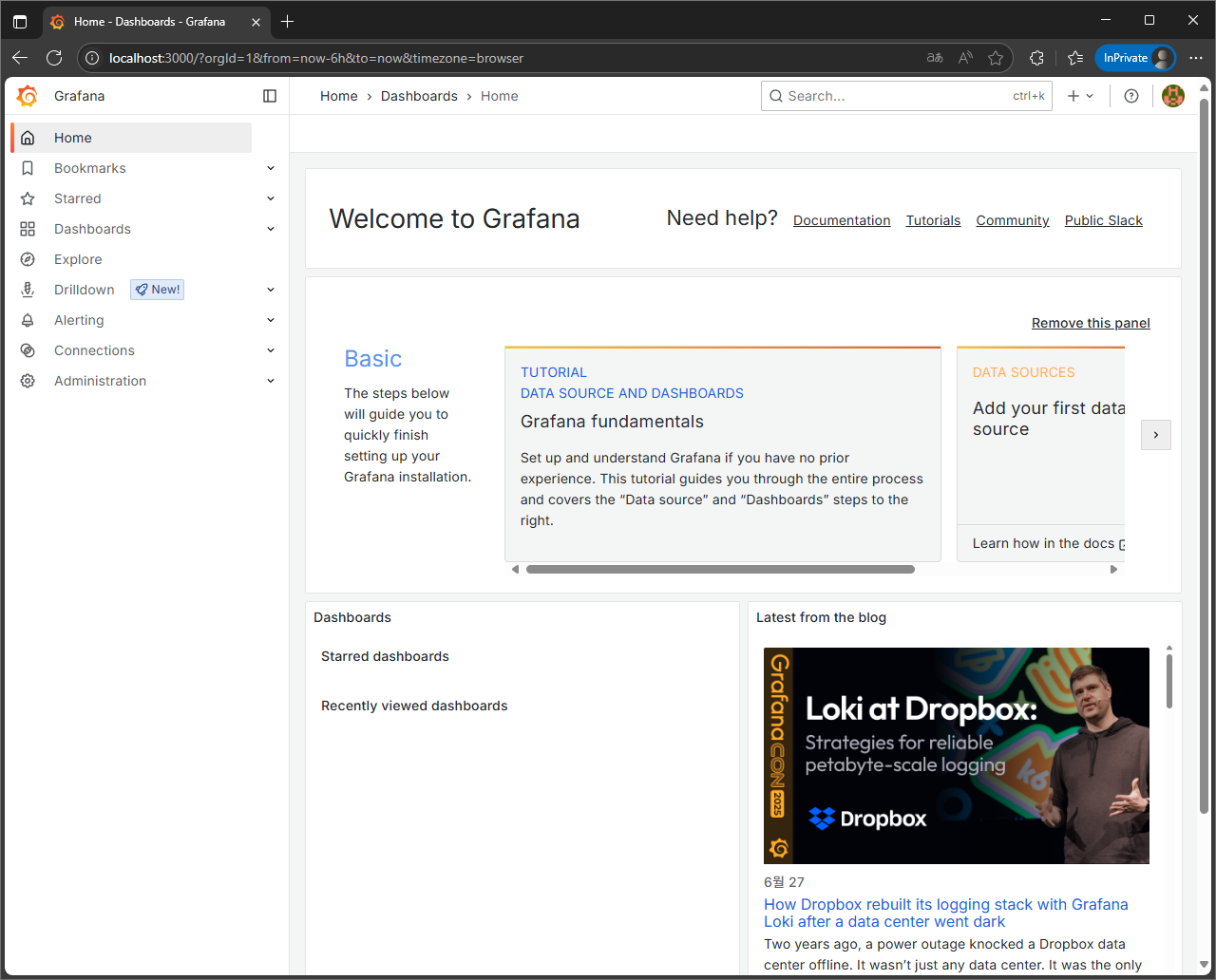Image resolution: width=1216 pixels, height=980 pixels.
Task: Expand the Alerting section chevron
Action: [x=271, y=320]
